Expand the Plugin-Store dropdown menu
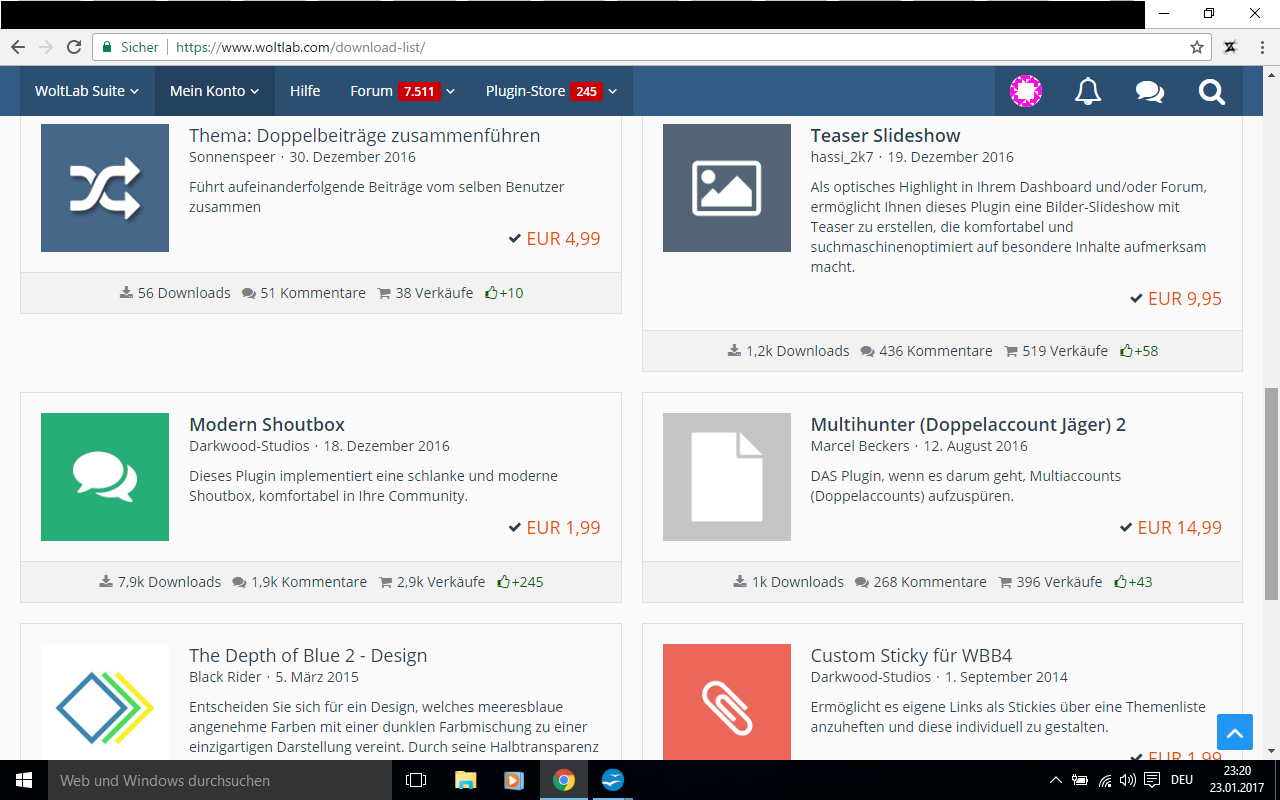1280x800 pixels. point(551,91)
